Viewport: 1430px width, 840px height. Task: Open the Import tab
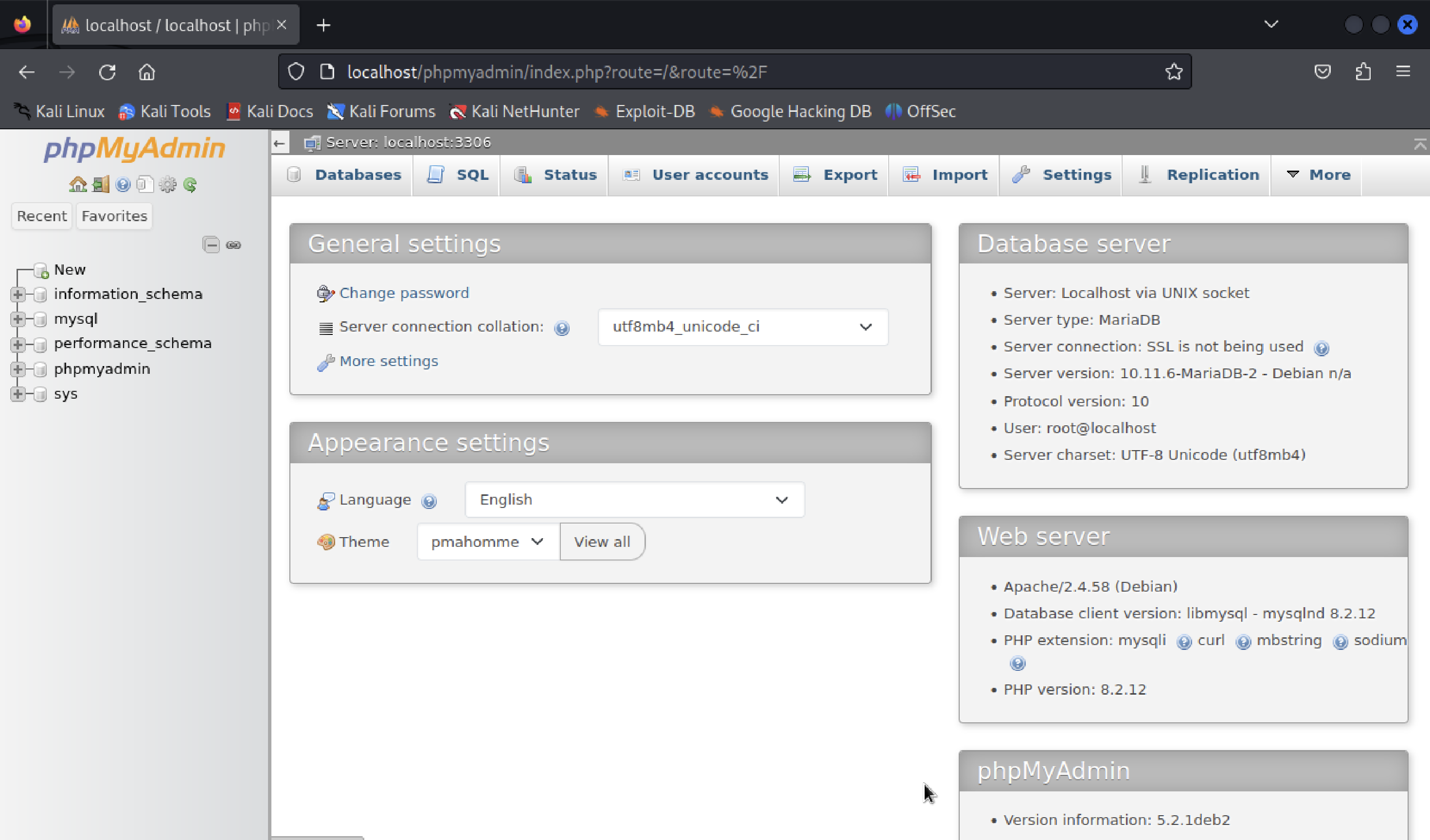tap(944, 175)
